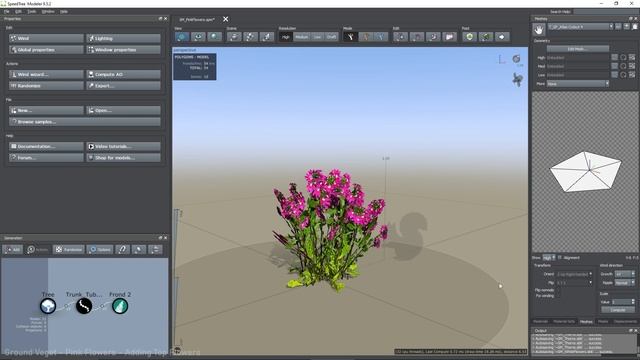Set resolution to Draft
Screen dimensions: 640x360
[331, 37]
